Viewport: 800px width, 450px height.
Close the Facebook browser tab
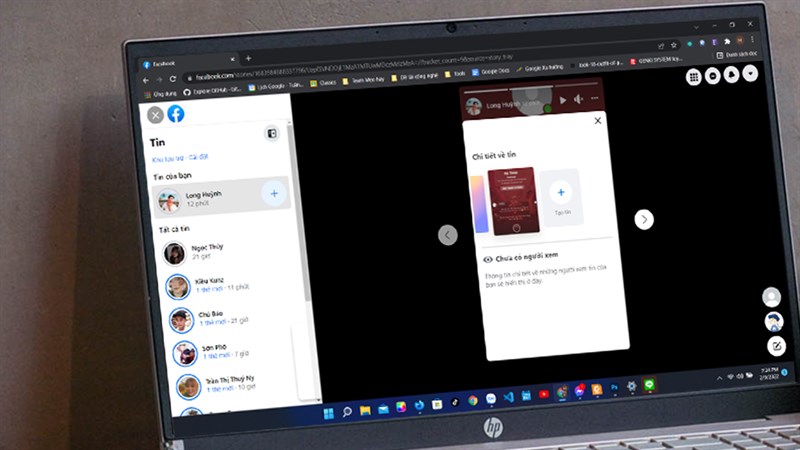click(232, 59)
